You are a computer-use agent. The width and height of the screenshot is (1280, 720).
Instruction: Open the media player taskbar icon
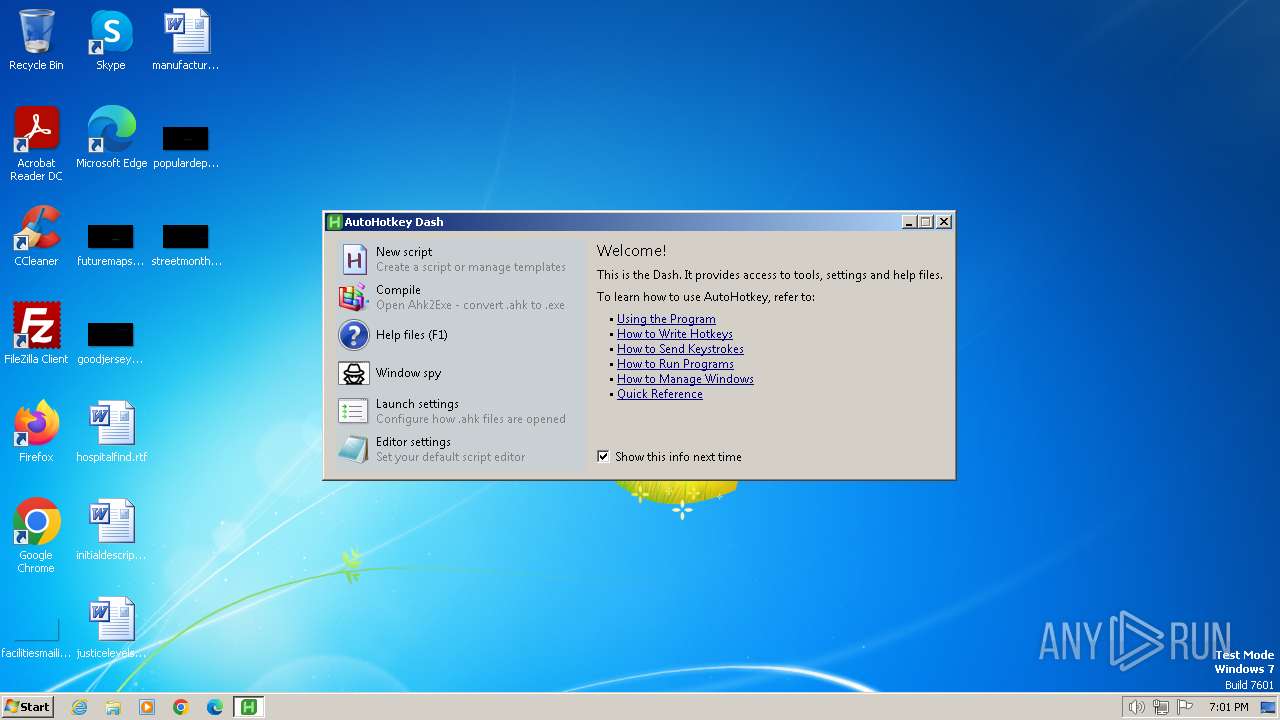tap(147, 707)
